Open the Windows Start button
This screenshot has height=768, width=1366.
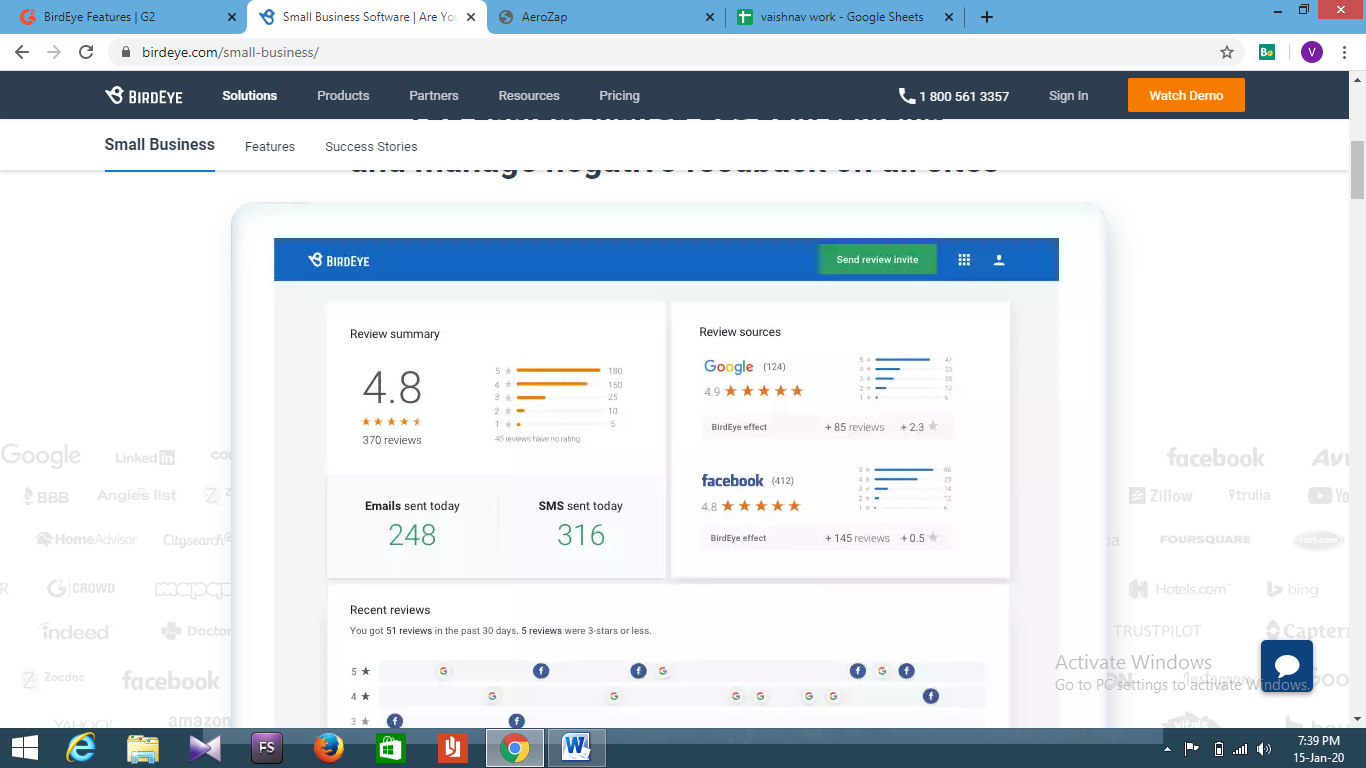[24, 748]
